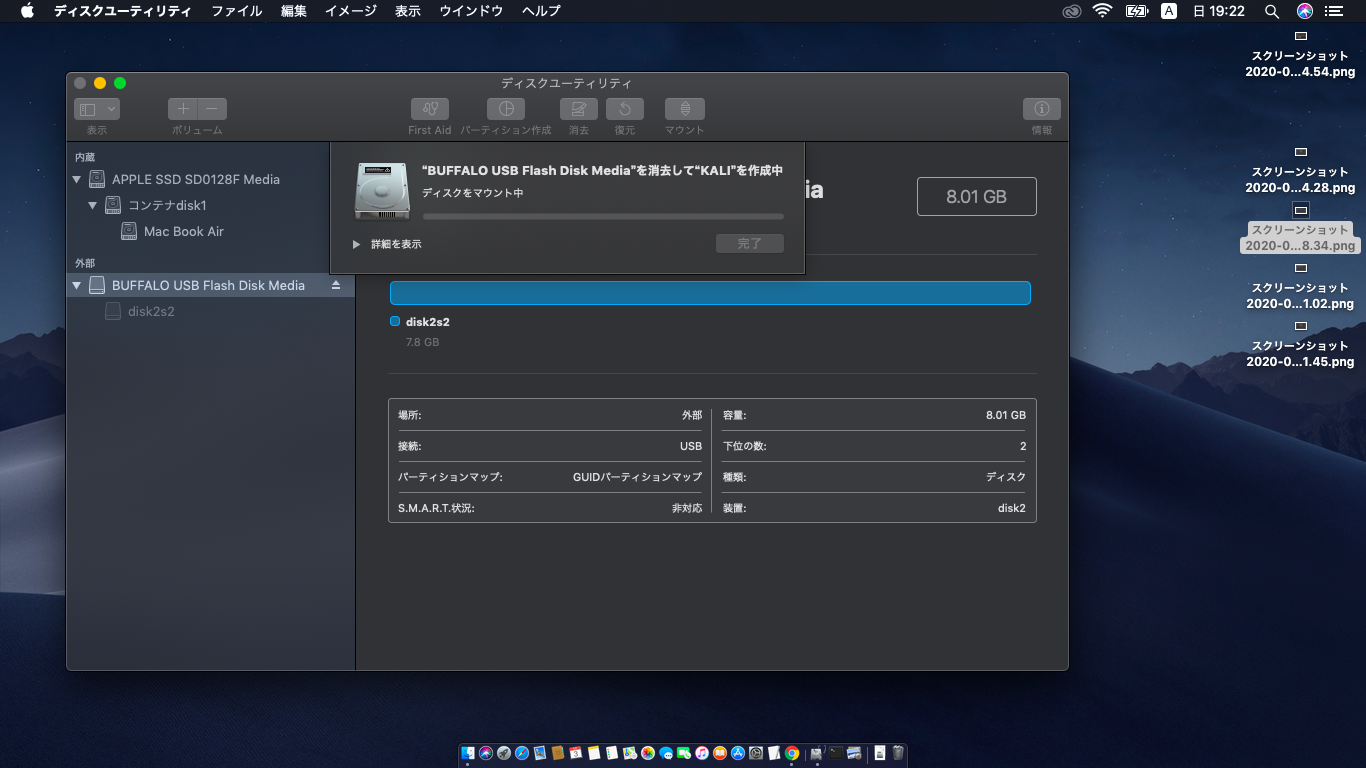
Task: Open the ヘルプ menu
Action: tap(541, 11)
